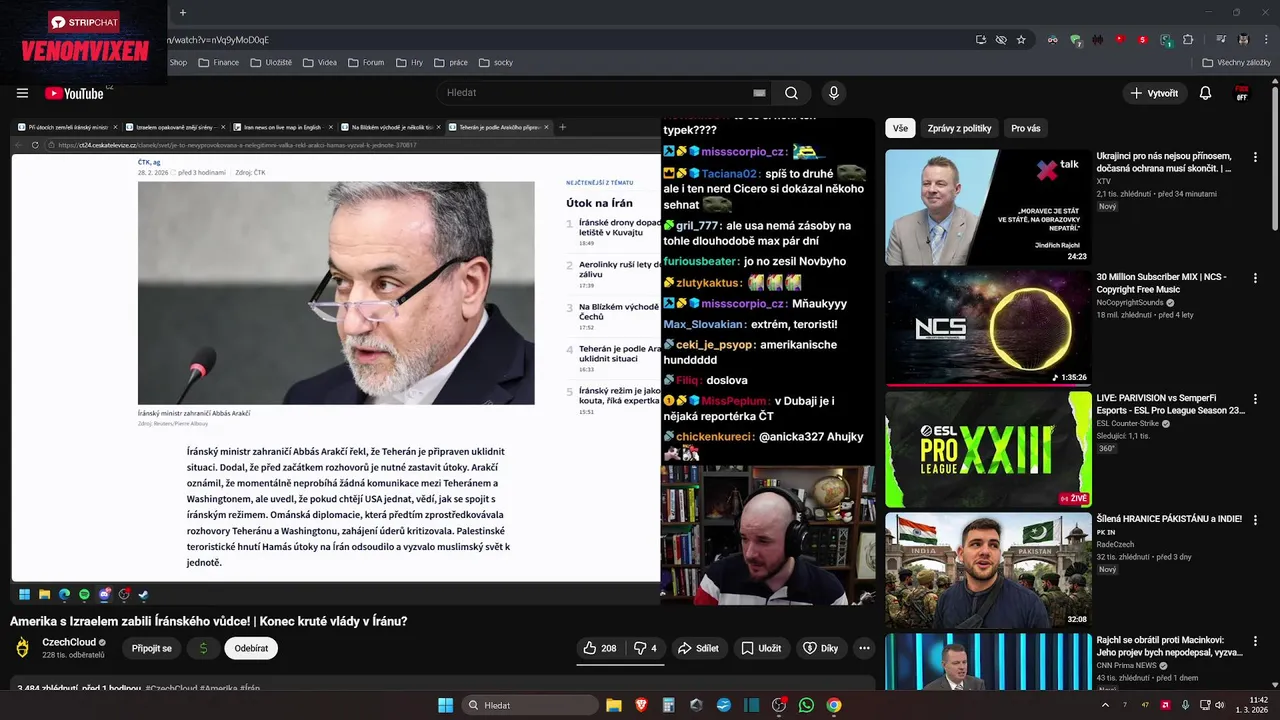Viewport: 1280px width, 720px height.
Task: Subscribe to CzechCloud with Odebírat
Action: click(x=251, y=648)
